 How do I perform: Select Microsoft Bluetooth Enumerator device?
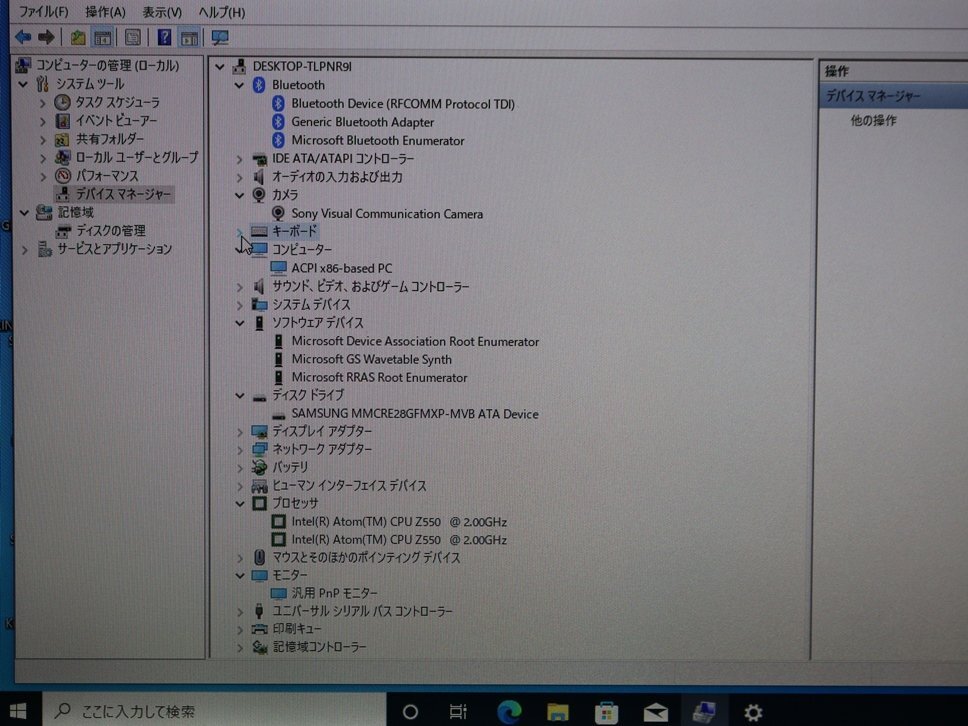pos(378,141)
